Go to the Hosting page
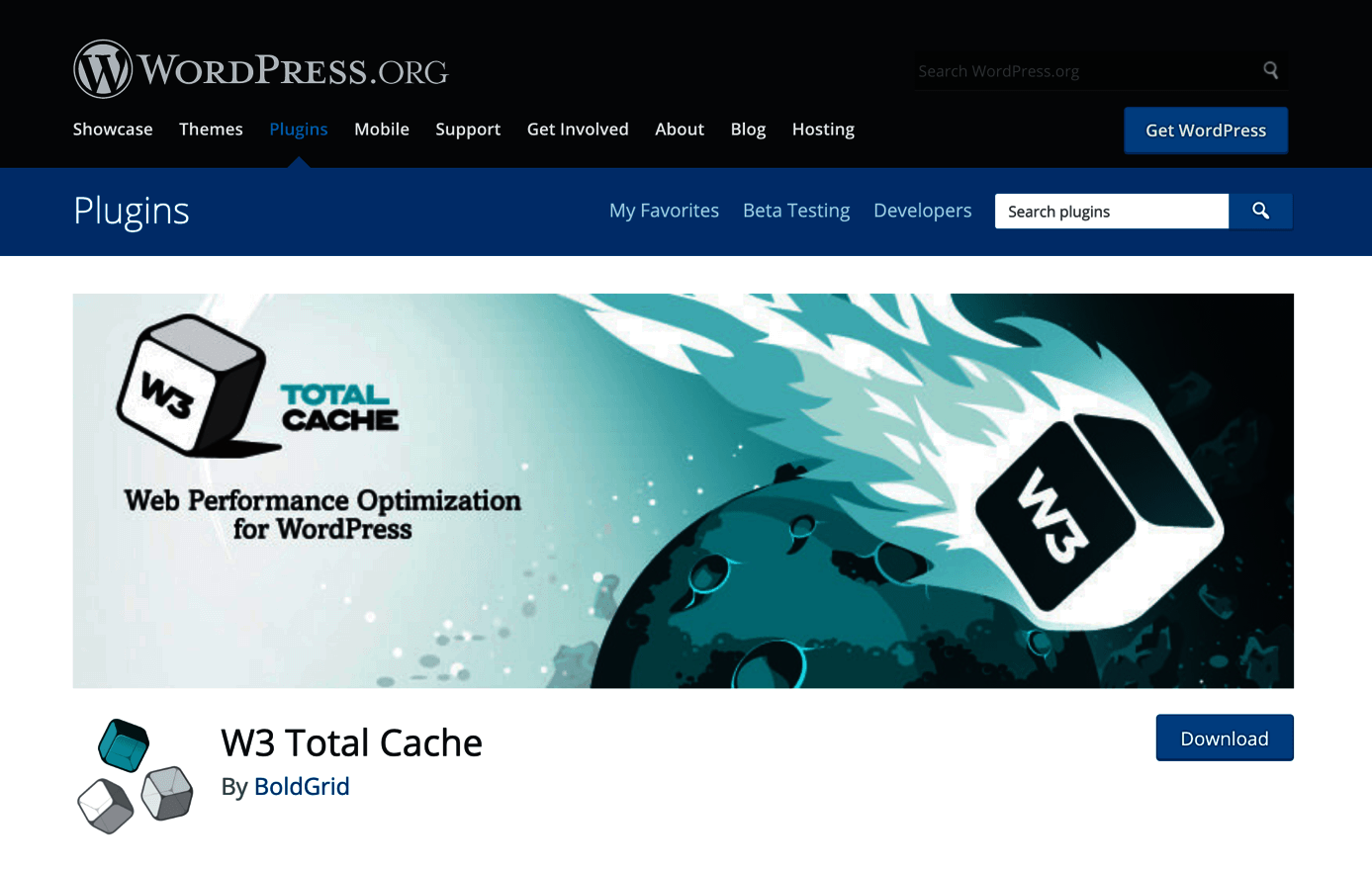The image size is (1372, 869). point(822,129)
